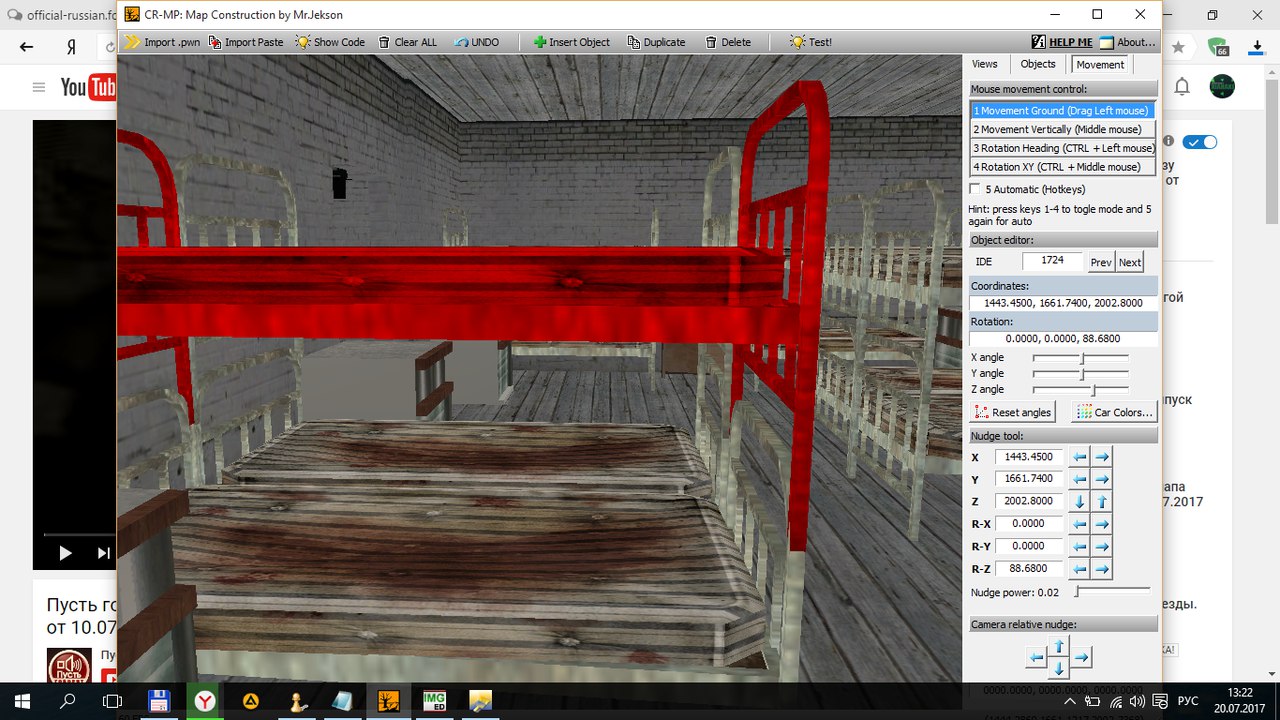Open taskbar search magnifier

tap(68, 701)
